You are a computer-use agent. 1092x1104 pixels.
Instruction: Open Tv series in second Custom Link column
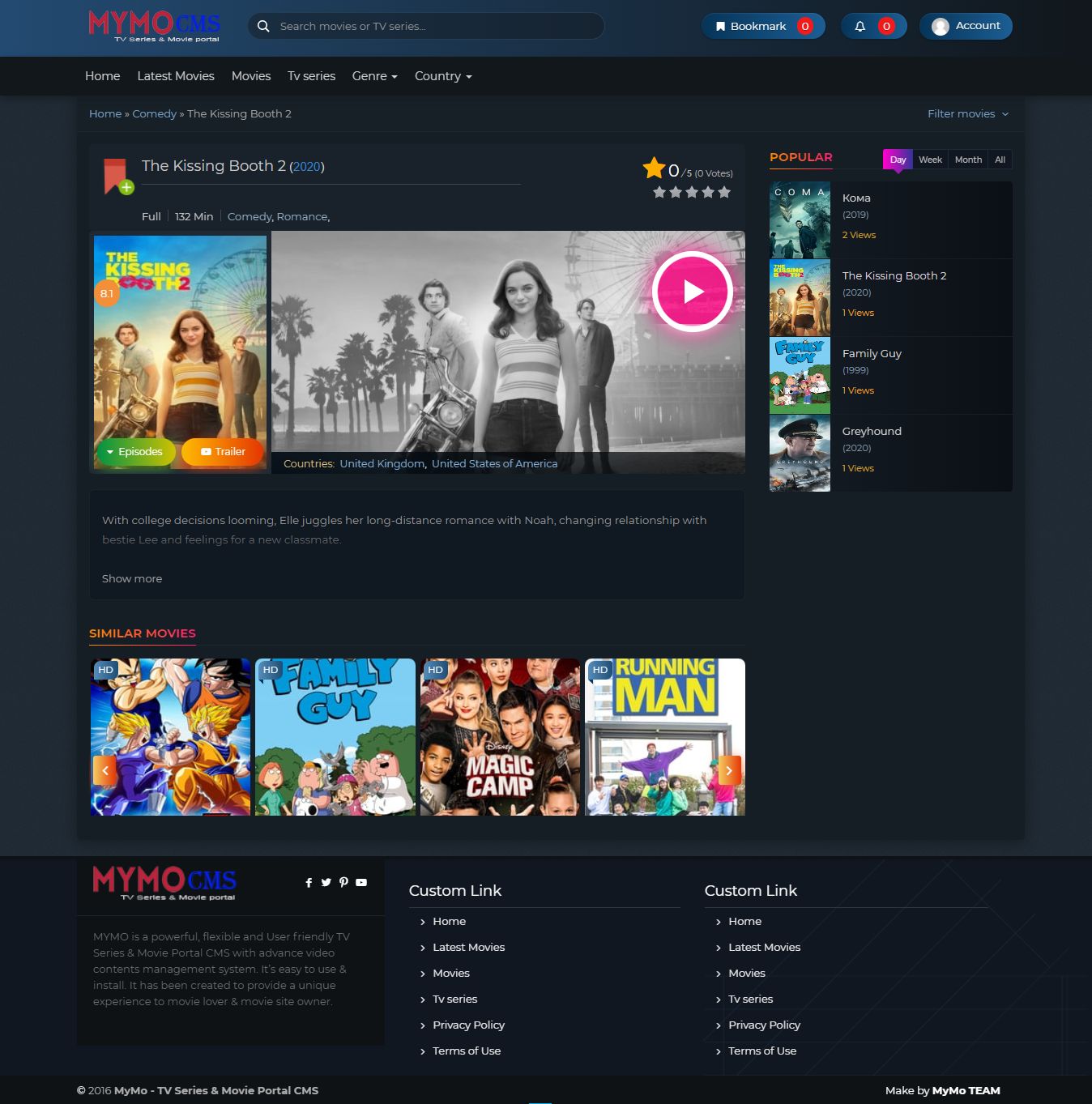pyautogui.click(x=750, y=999)
